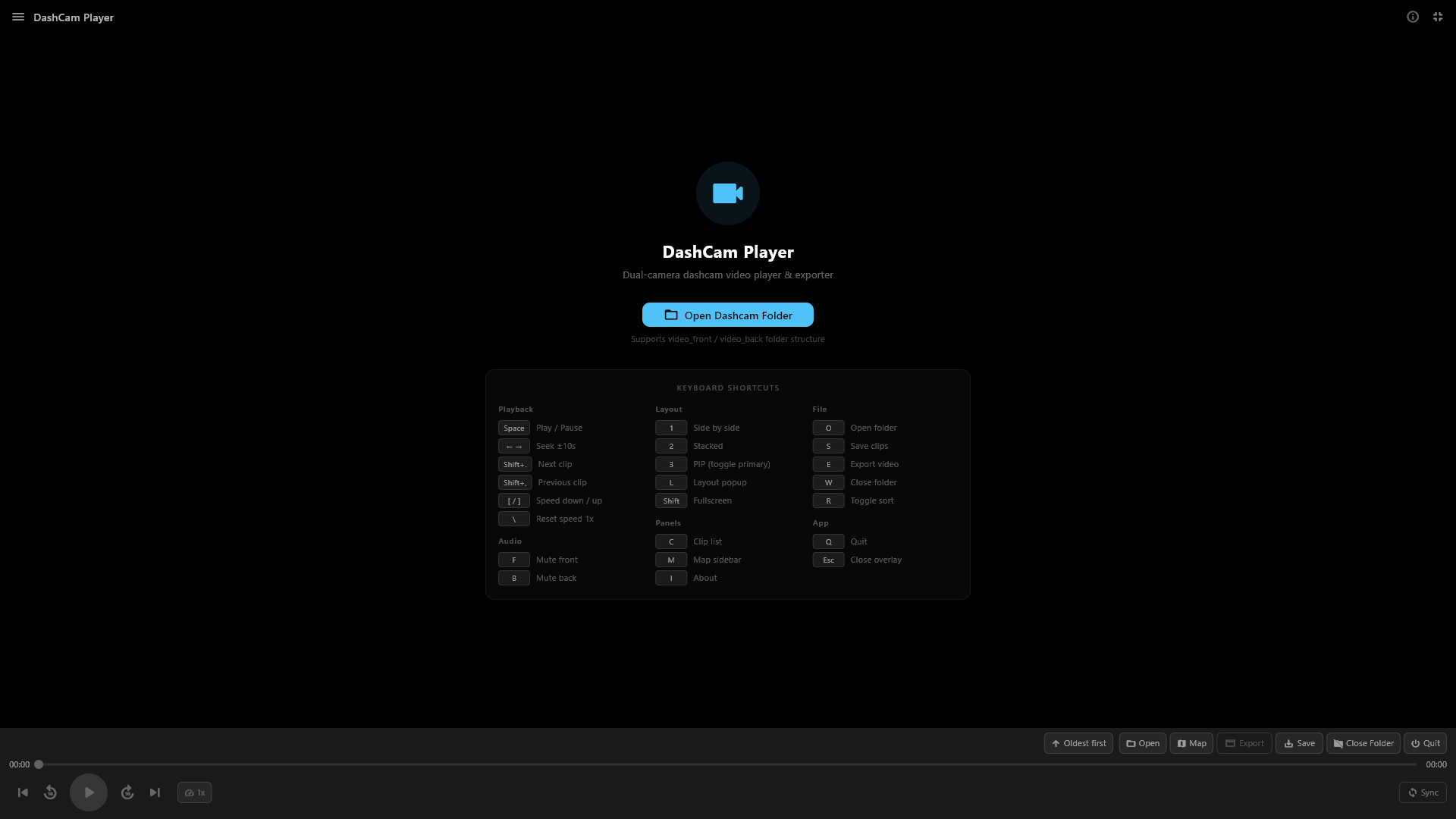Screen dimensions: 1456x819
Task: Save clips from the toolbar
Action: coord(1299,743)
